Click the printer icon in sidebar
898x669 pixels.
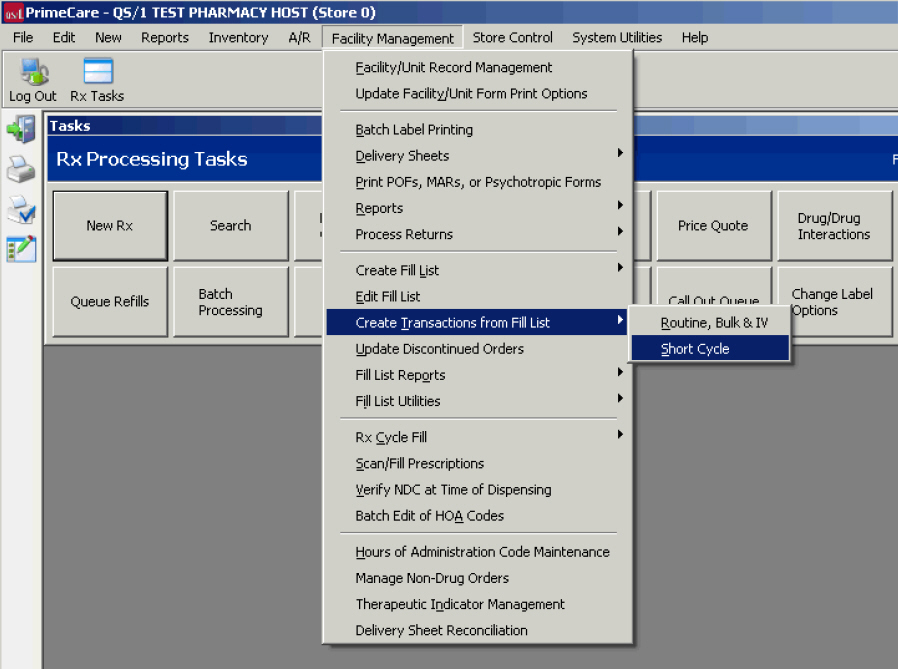(x=21, y=169)
